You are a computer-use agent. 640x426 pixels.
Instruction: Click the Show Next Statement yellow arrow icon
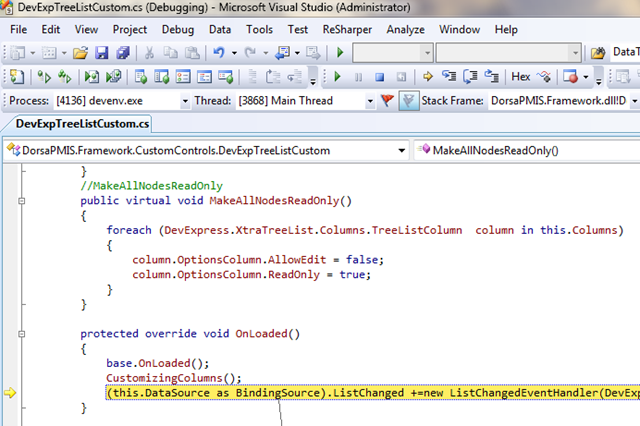[427, 76]
